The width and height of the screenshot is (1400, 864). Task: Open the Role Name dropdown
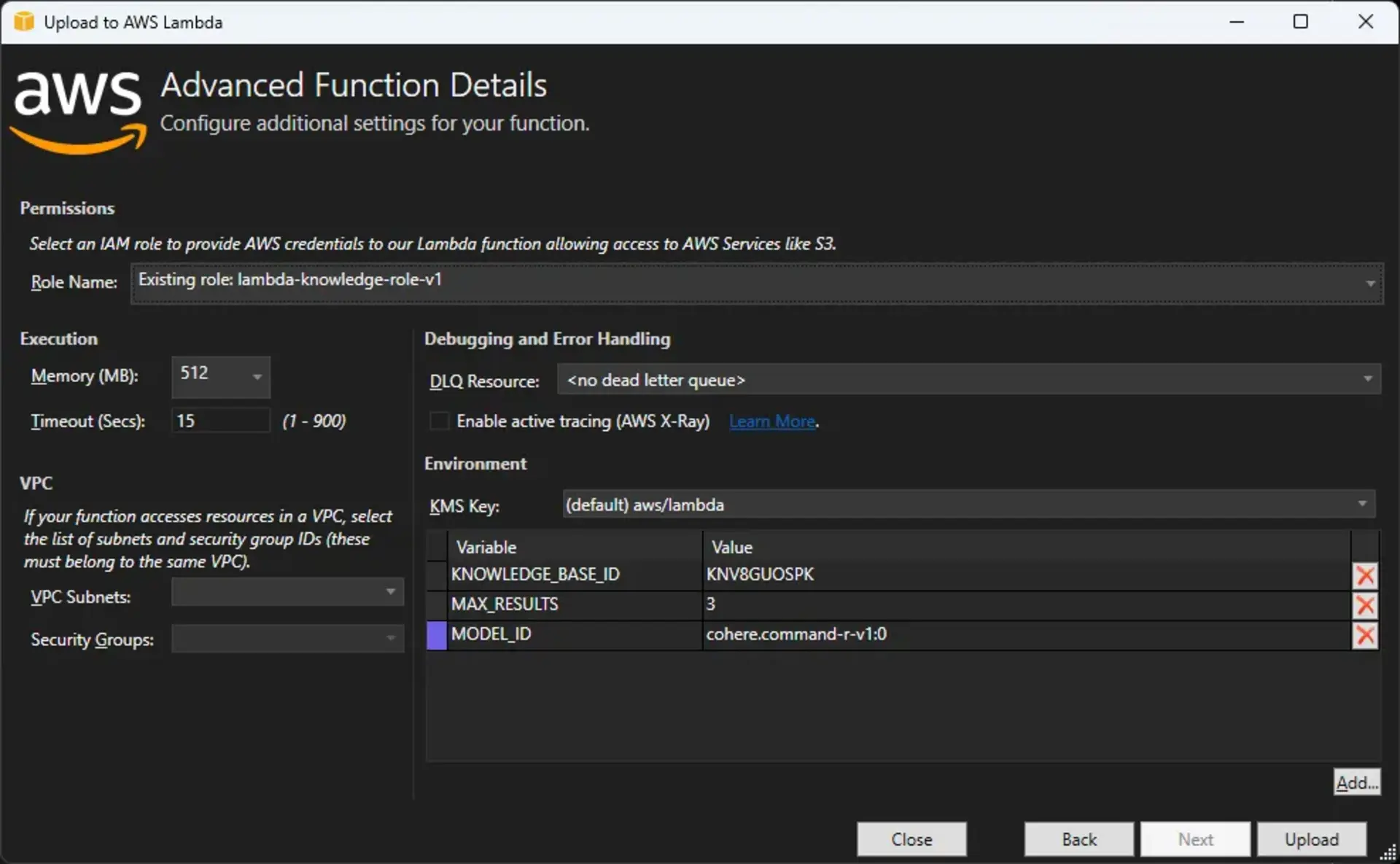tap(1370, 283)
